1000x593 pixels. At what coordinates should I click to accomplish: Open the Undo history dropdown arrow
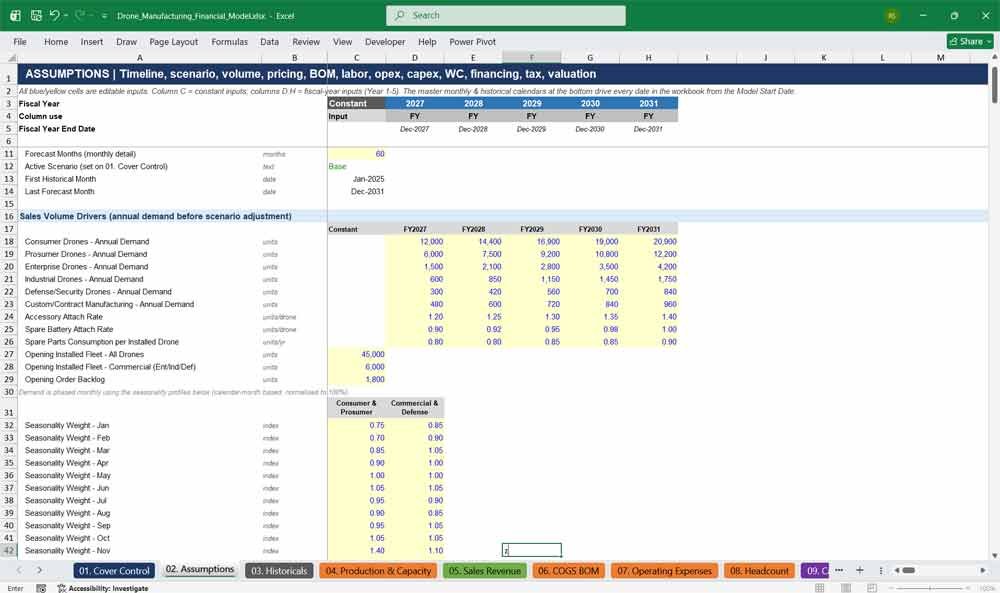tap(66, 15)
